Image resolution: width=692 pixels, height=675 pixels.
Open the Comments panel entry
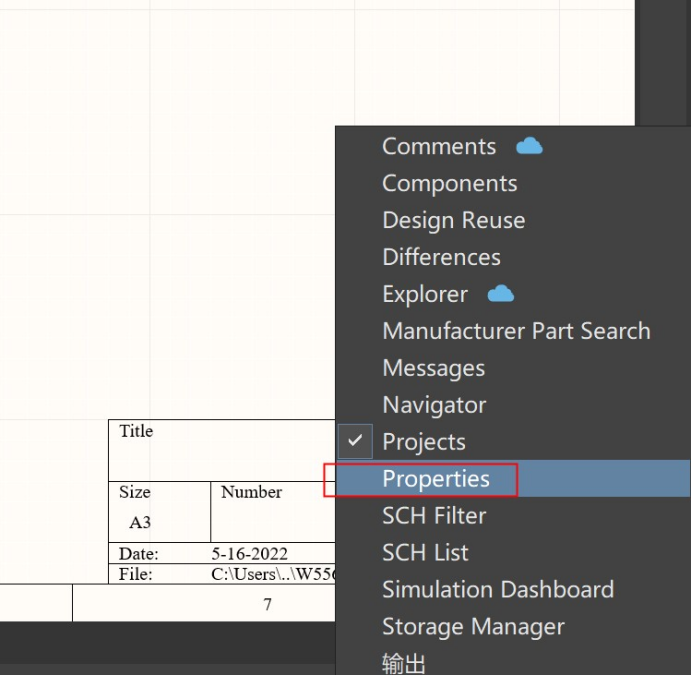[x=439, y=147]
